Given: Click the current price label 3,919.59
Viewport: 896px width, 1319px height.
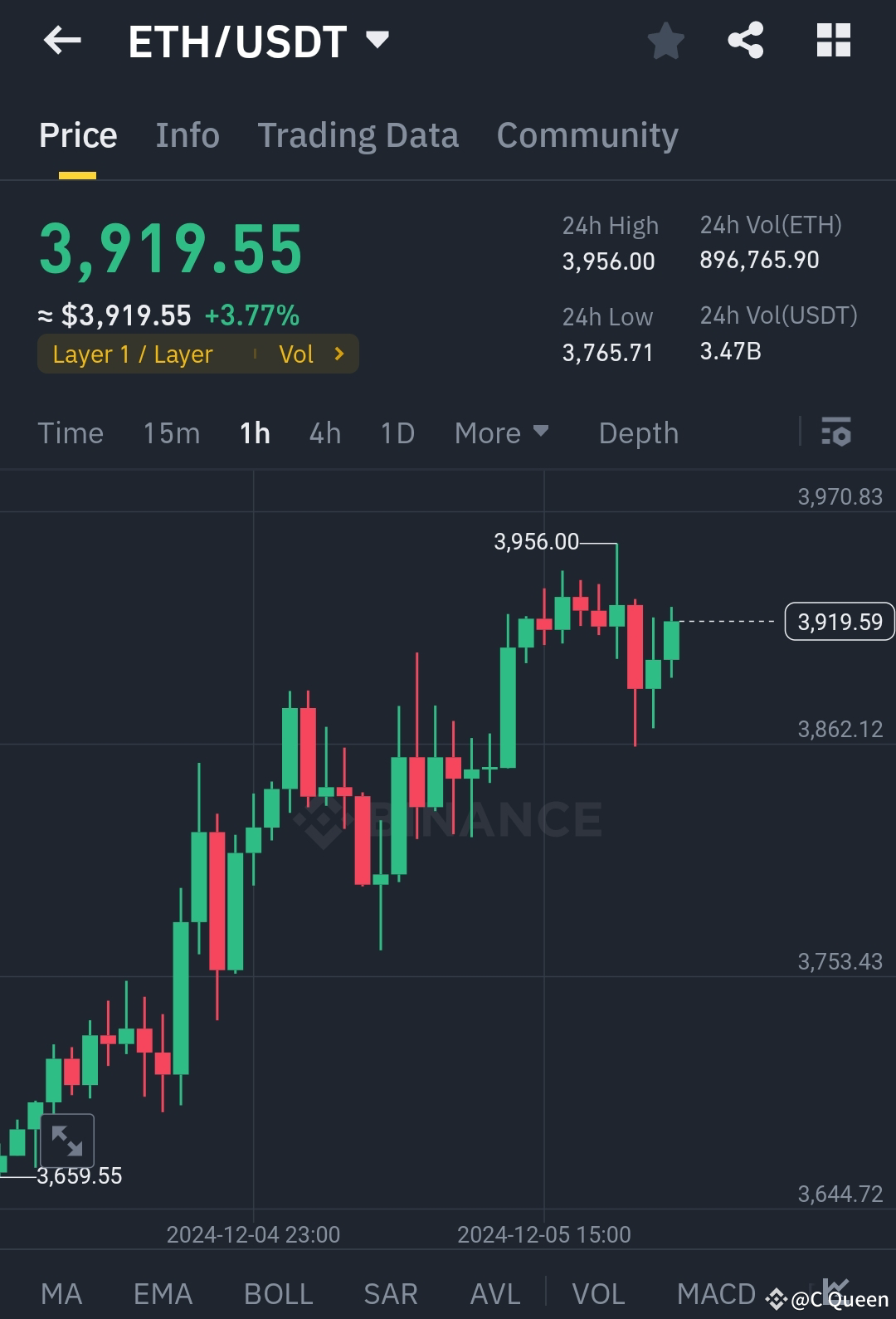Looking at the screenshot, I should (x=839, y=621).
